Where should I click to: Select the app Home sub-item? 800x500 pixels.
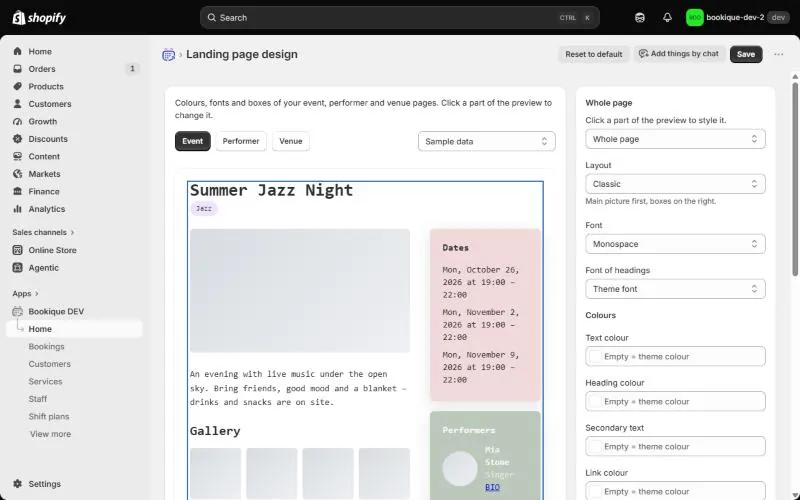click(x=74, y=329)
